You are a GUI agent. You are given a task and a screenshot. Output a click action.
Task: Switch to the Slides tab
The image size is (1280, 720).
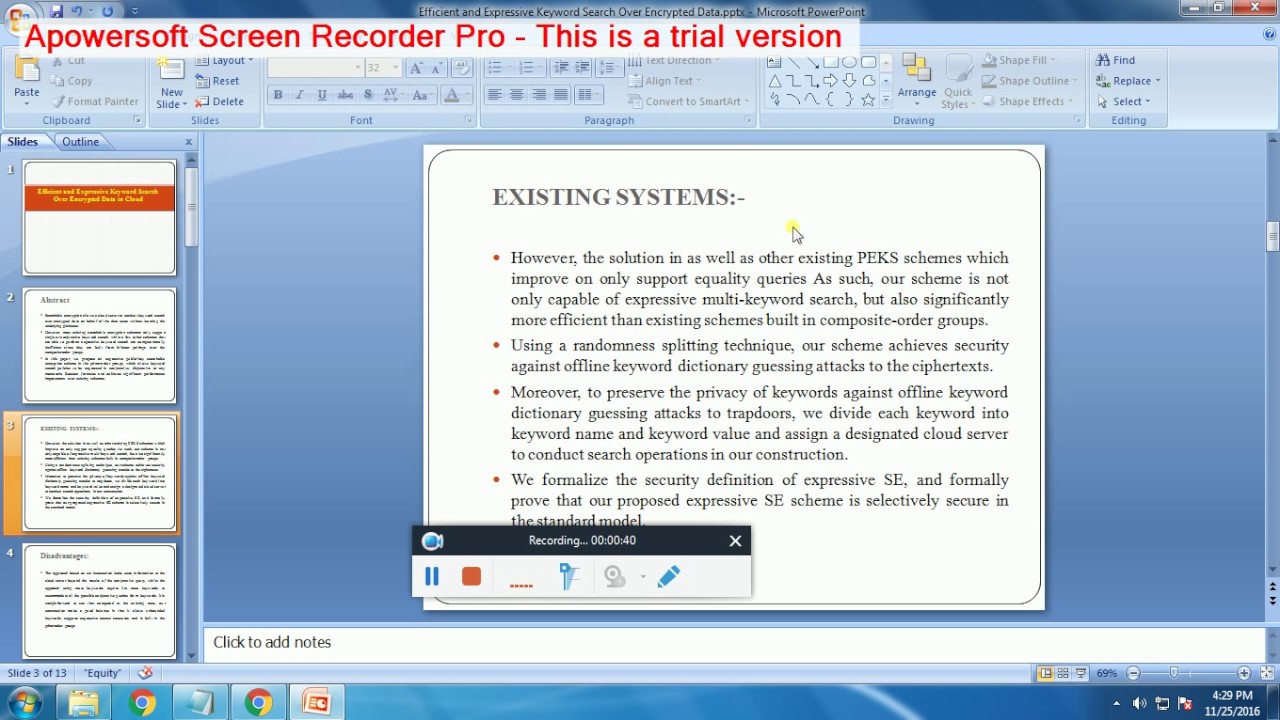pos(23,142)
